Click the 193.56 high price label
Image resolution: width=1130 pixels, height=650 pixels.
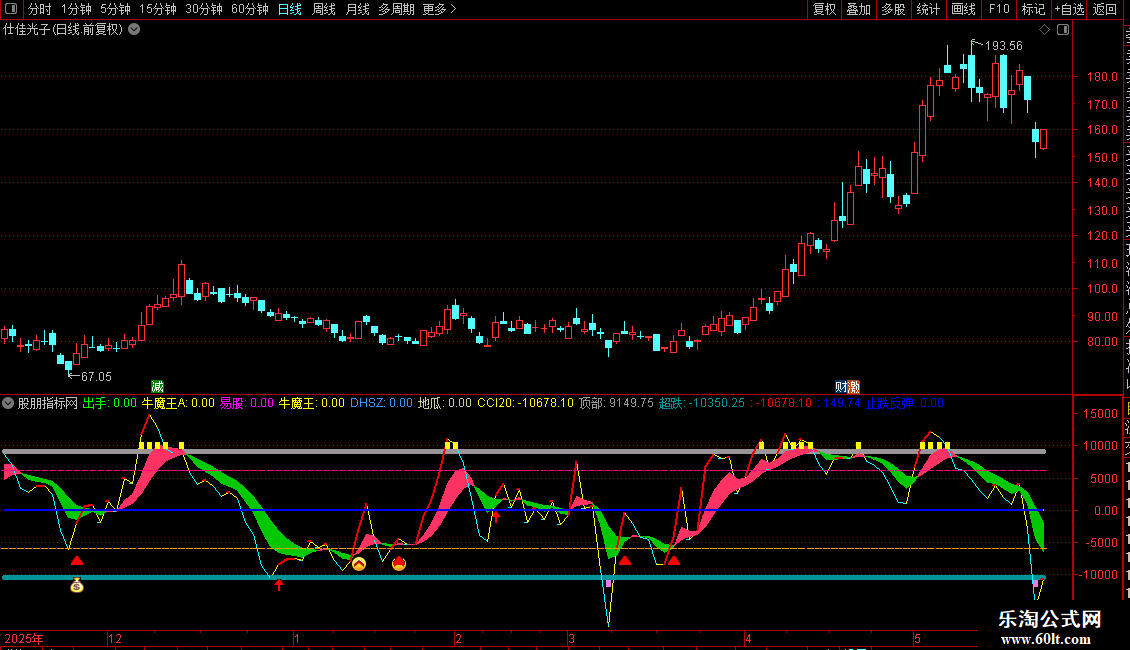tap(1004, 46)
